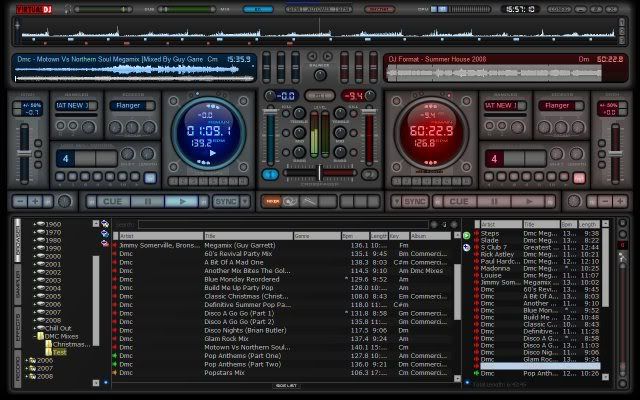
Task: Click the blue left deck jog wheel
Action: click(x=209, y=133)
